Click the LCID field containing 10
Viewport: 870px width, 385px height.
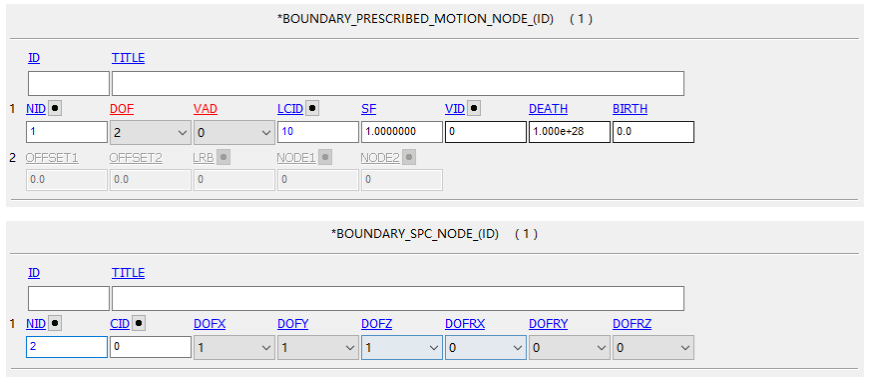[318, 132]
